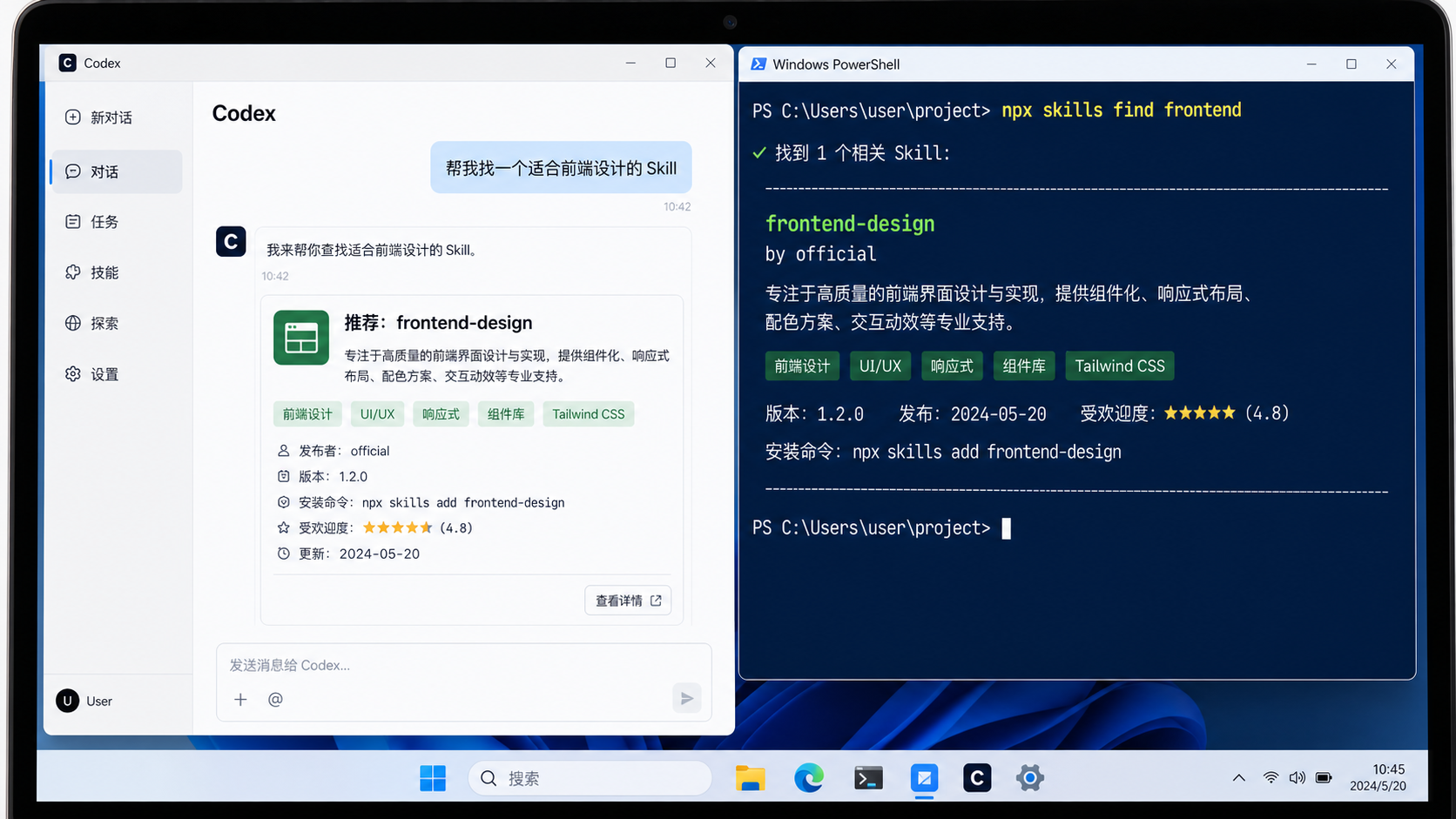Click the 组件库 tag in Codex card
The height and width of the screenshot is (819, 1456).
tap(506, 414)
